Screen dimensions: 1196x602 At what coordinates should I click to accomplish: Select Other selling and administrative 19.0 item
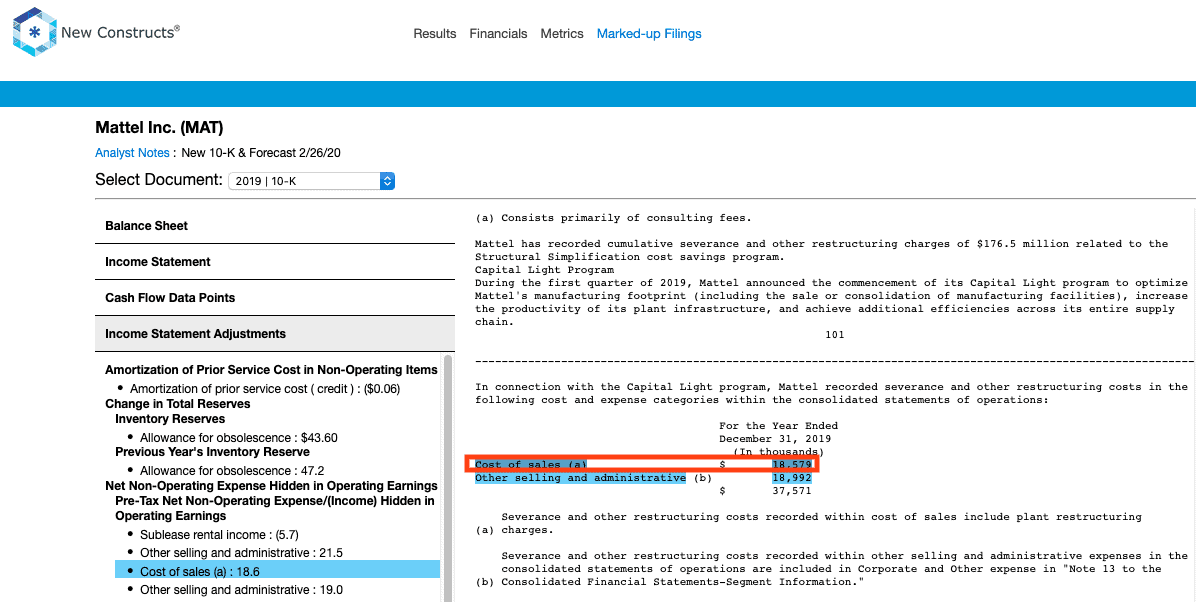tap(242, 590)
